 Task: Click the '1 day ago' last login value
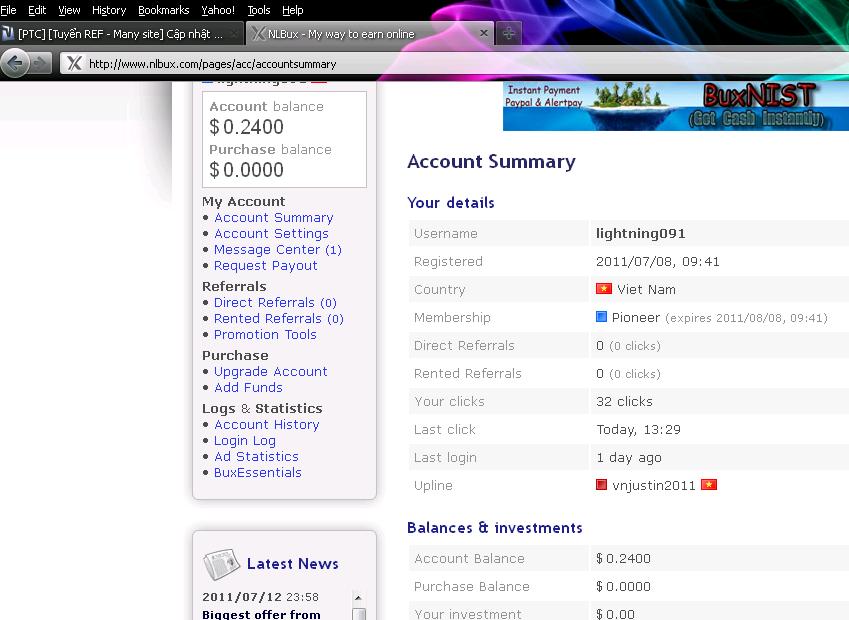point(629,458)
